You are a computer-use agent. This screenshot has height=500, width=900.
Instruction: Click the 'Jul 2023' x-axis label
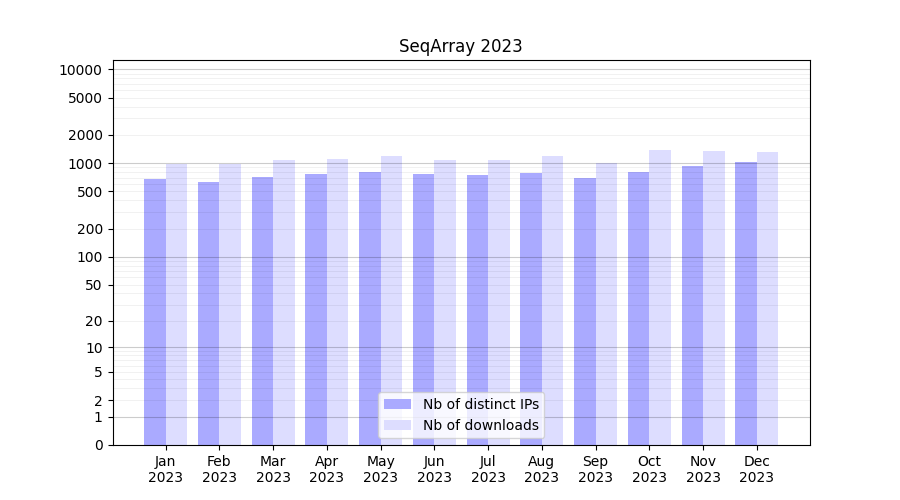488,469
